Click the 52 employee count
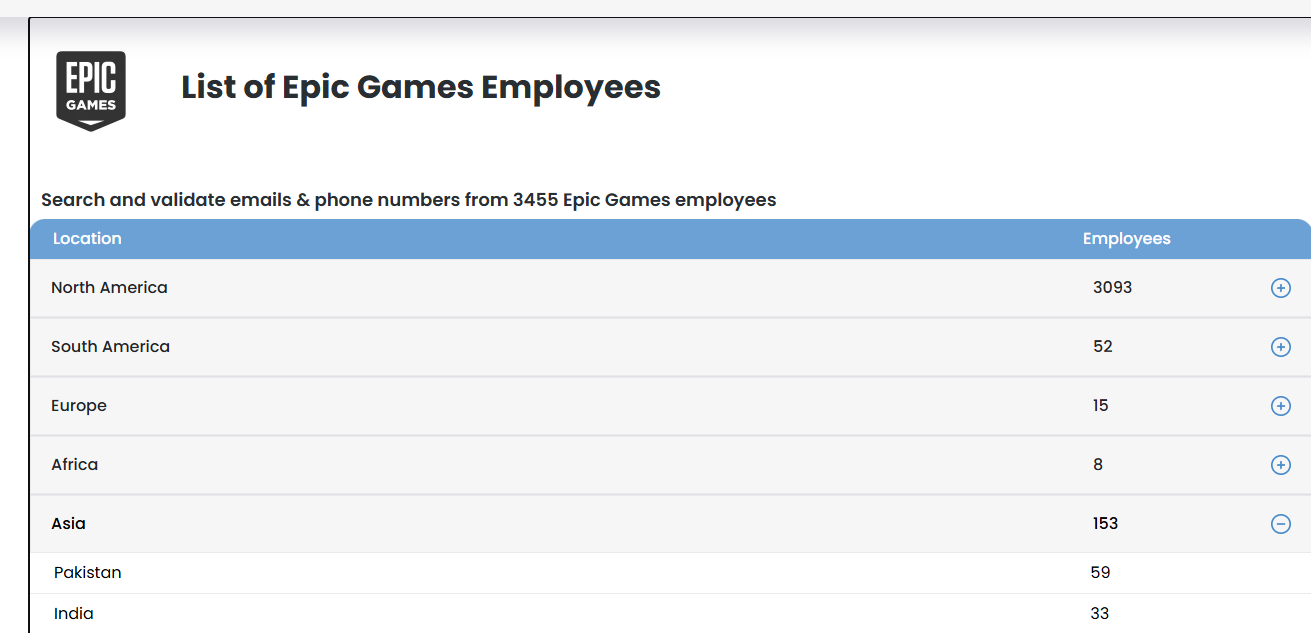Viewport: 1311px width, 633px height. click(x=1103, y=346)
